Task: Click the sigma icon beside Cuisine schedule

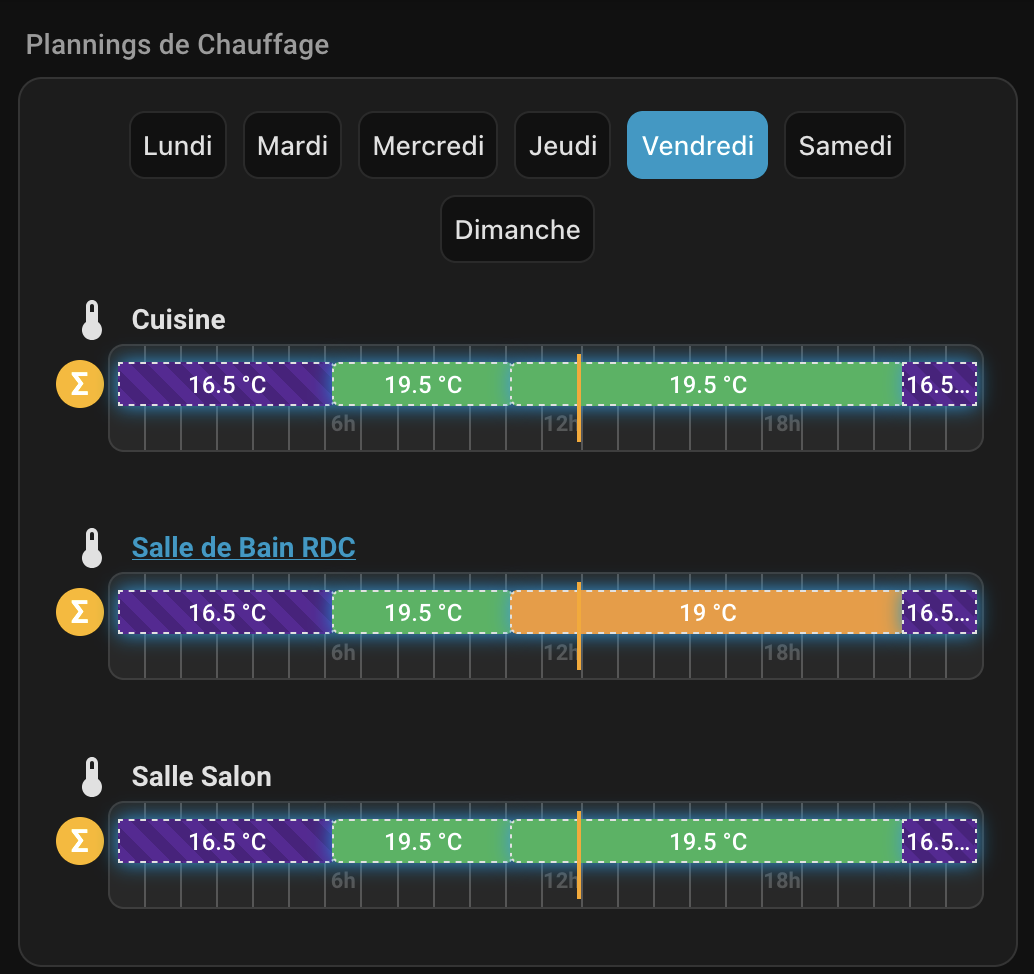Action: 80,385
